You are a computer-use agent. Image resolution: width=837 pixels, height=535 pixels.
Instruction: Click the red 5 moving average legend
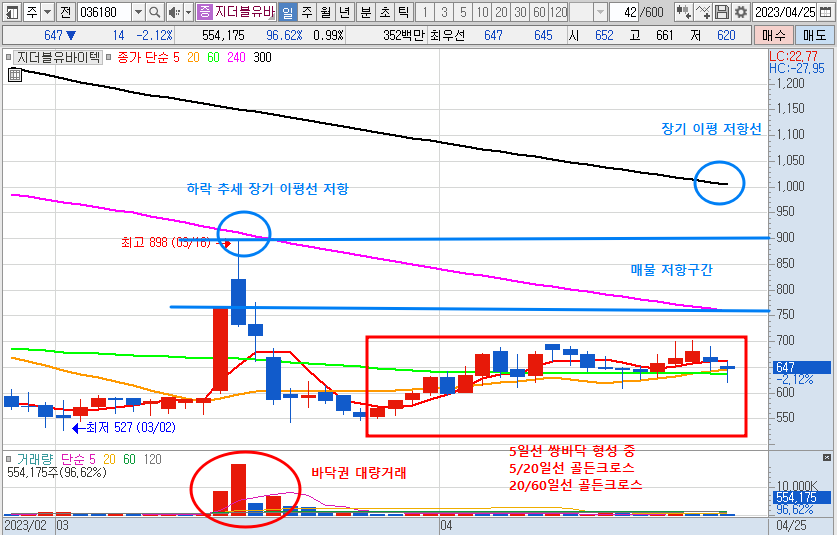pos(176,57)
